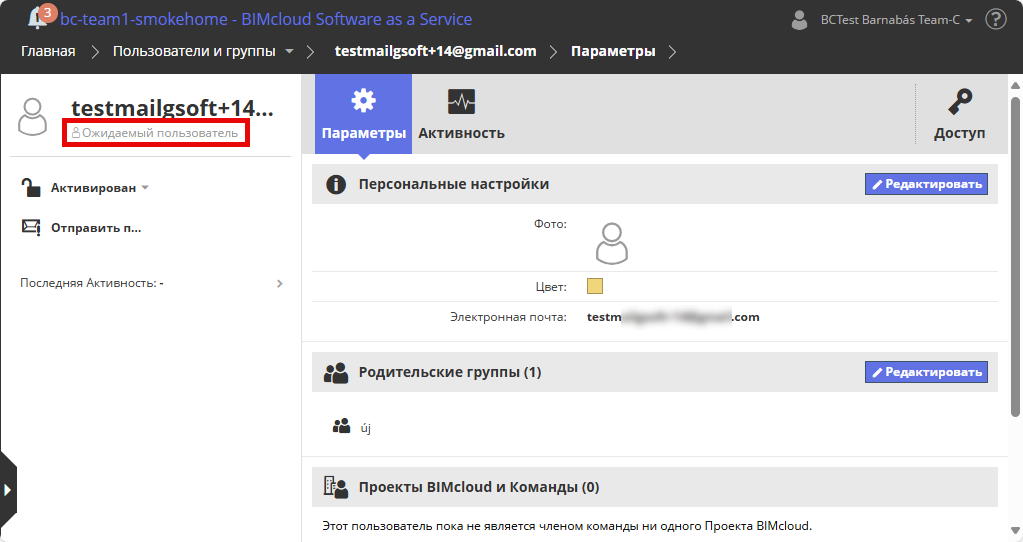Expand the collapsed left side panel arrow
Image resolution: width=1023 pixels, height=542 pixels.
tap(7, 489)
